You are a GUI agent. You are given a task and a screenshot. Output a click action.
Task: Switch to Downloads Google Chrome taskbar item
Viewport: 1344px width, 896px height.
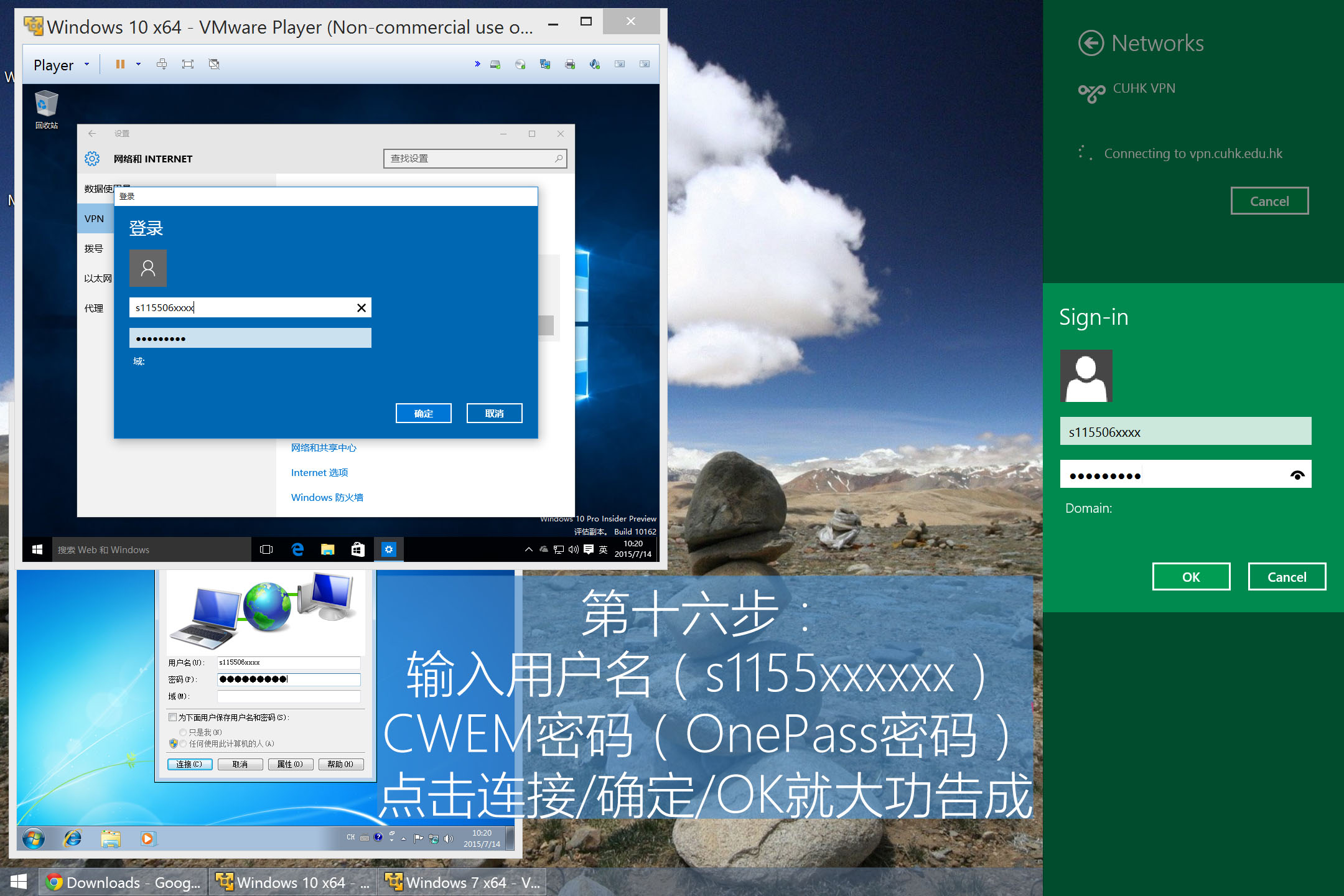123,882
